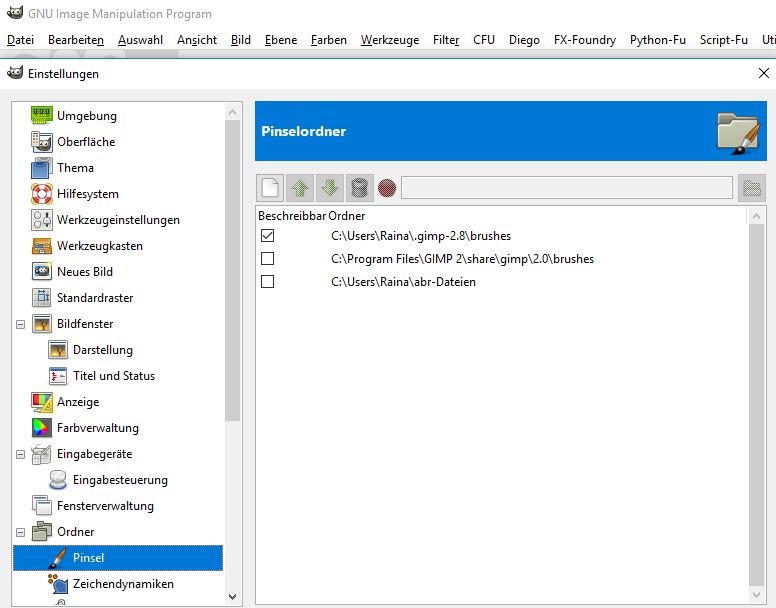Click the Oberfläche icon

coord(42,141)
